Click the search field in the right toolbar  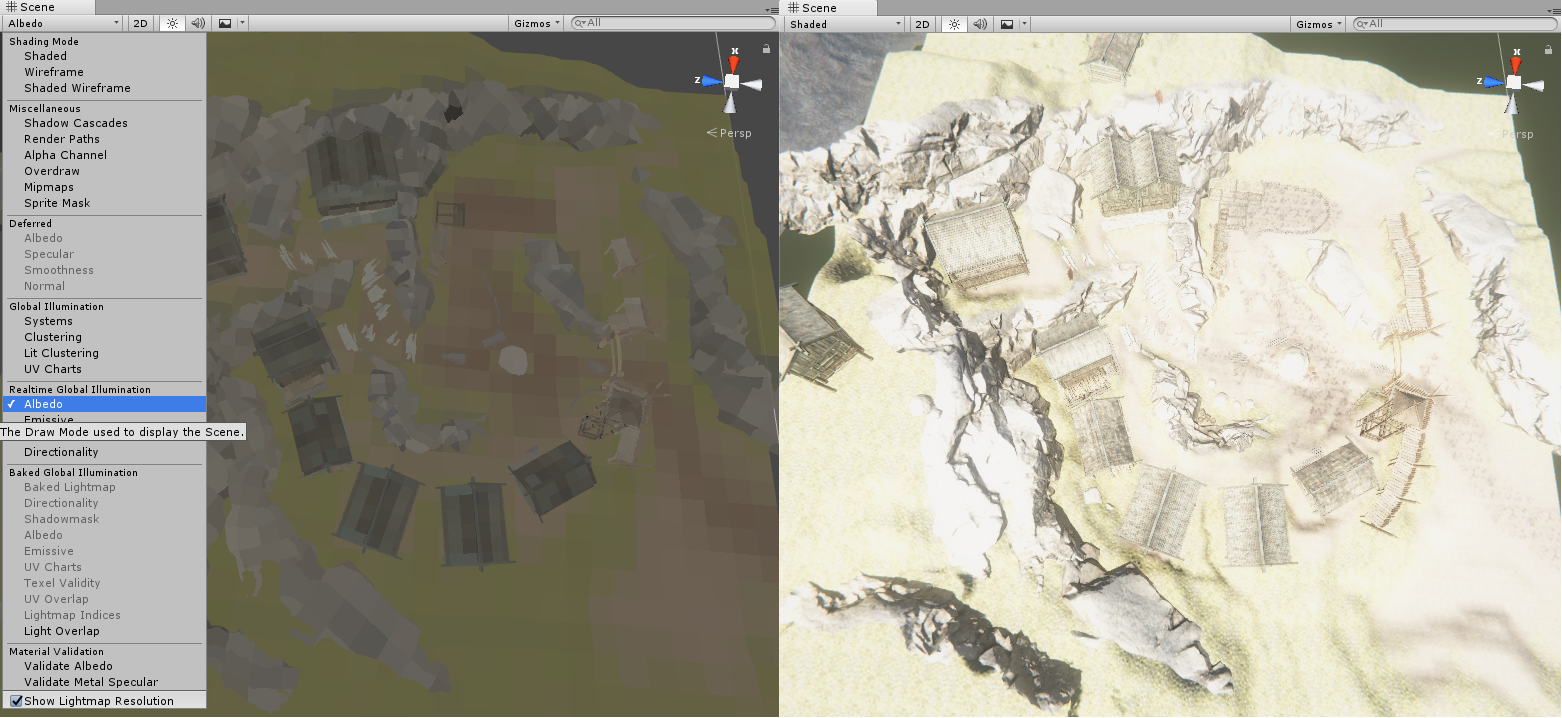coord(1450,22)
